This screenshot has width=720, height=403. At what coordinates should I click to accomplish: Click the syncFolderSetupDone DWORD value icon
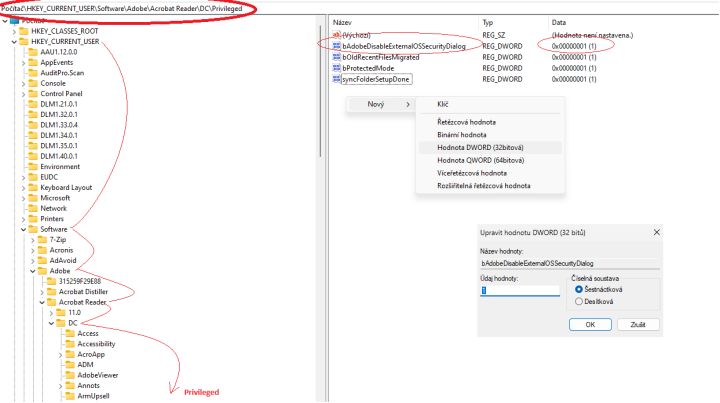coord(337,79)
